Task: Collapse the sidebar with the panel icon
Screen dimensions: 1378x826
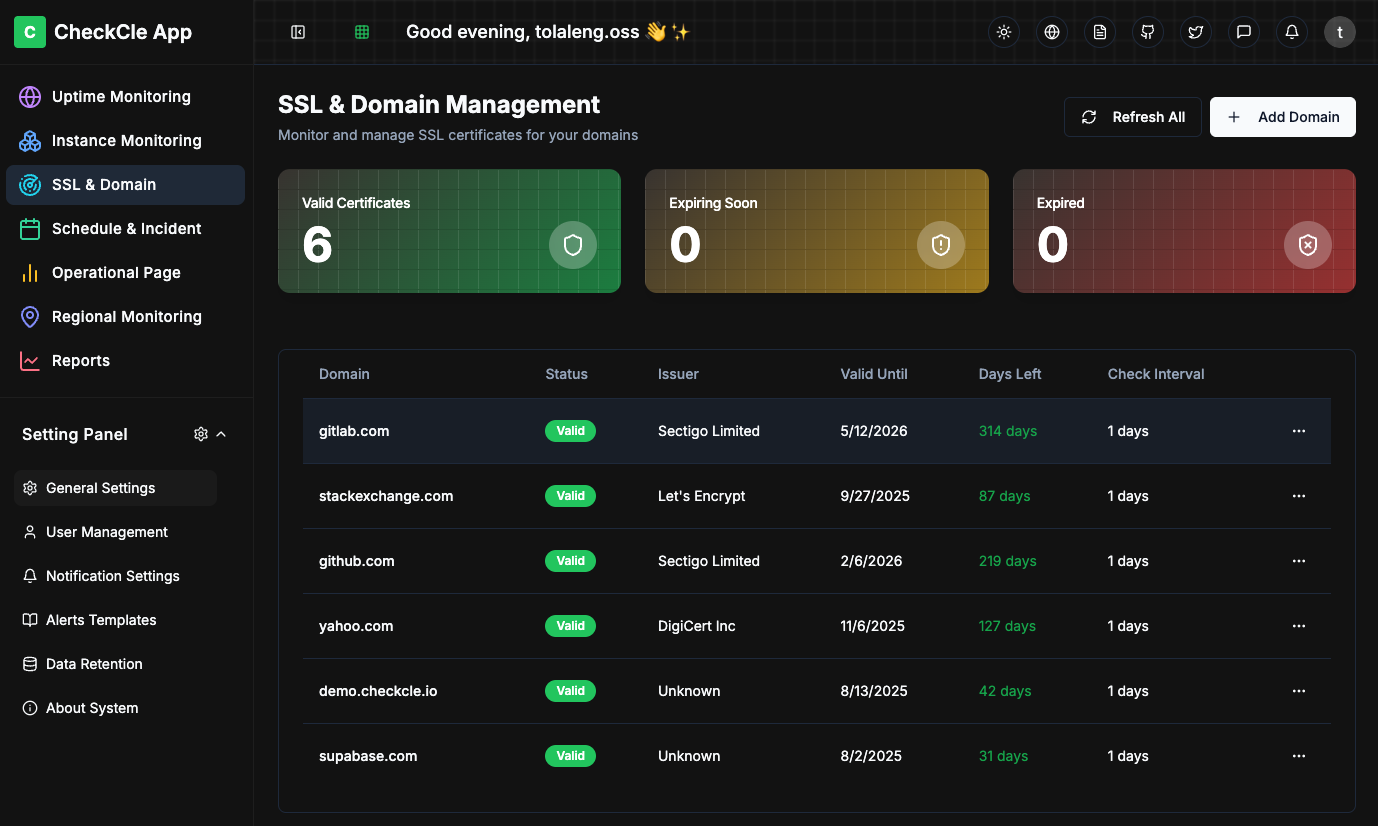Action: [297, 31]
